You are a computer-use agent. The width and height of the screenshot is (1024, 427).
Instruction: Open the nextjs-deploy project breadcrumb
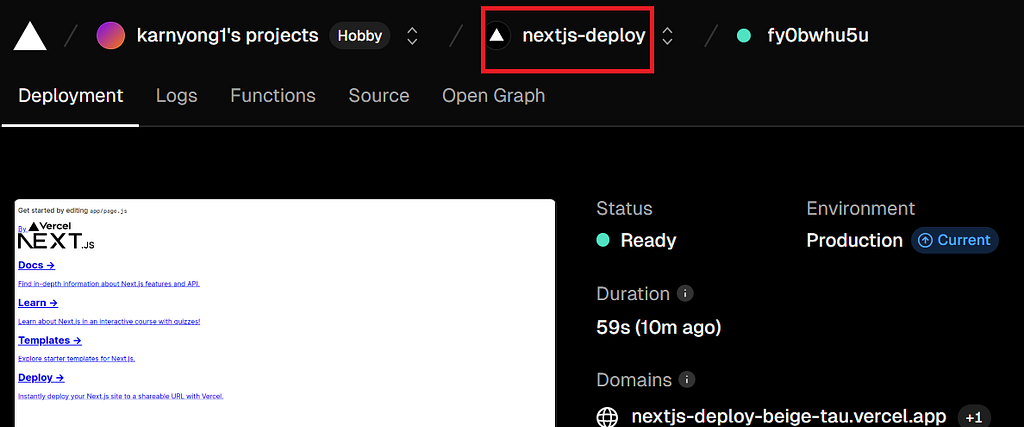(x=584, y=35)
